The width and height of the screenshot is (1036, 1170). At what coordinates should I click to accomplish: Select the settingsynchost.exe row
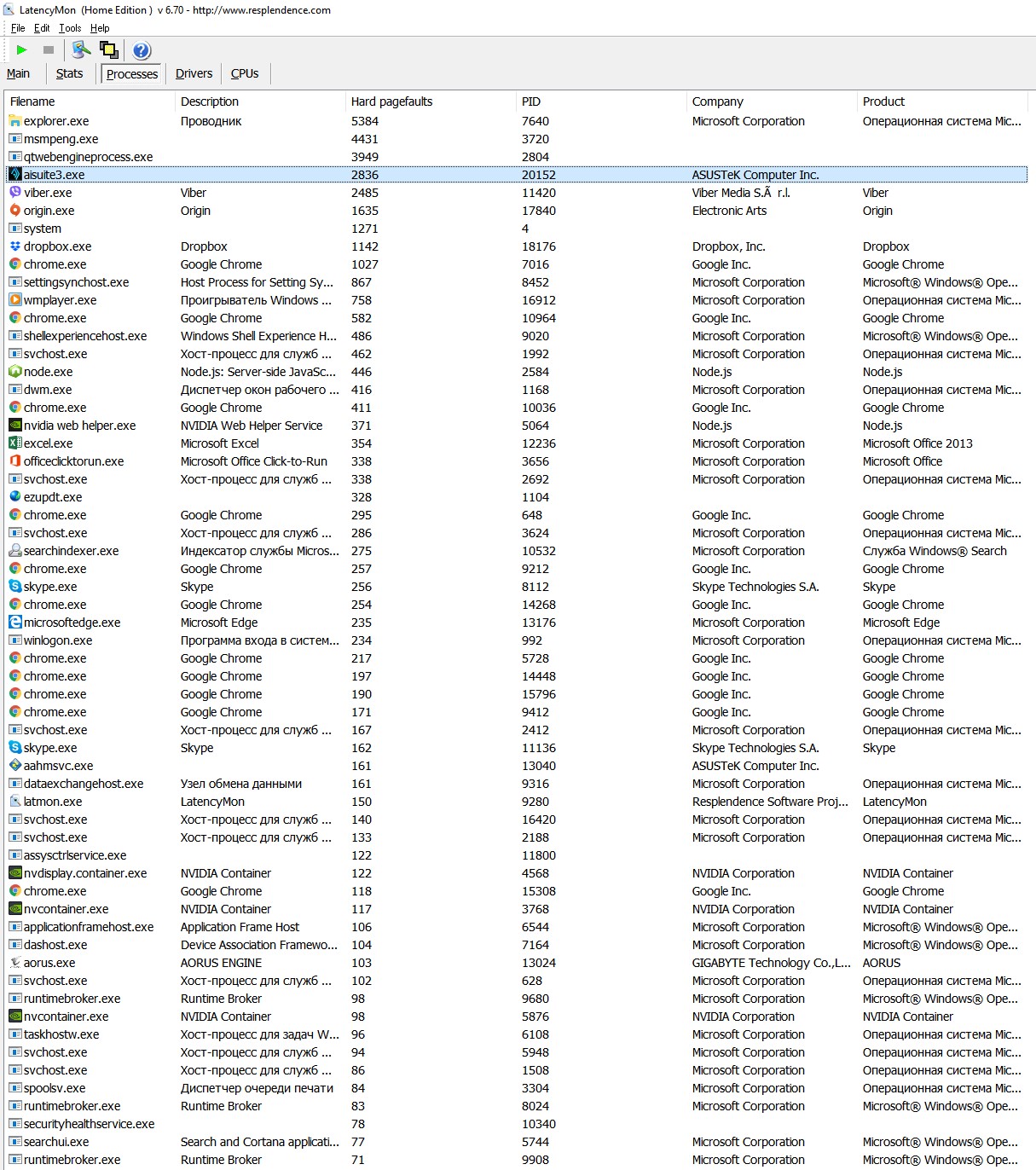coord(517,282)
